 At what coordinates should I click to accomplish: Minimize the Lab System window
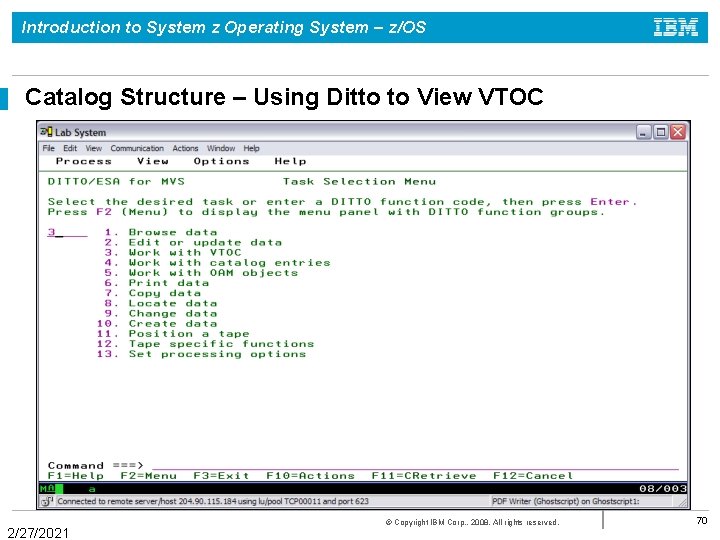click(x=643, y=132)
